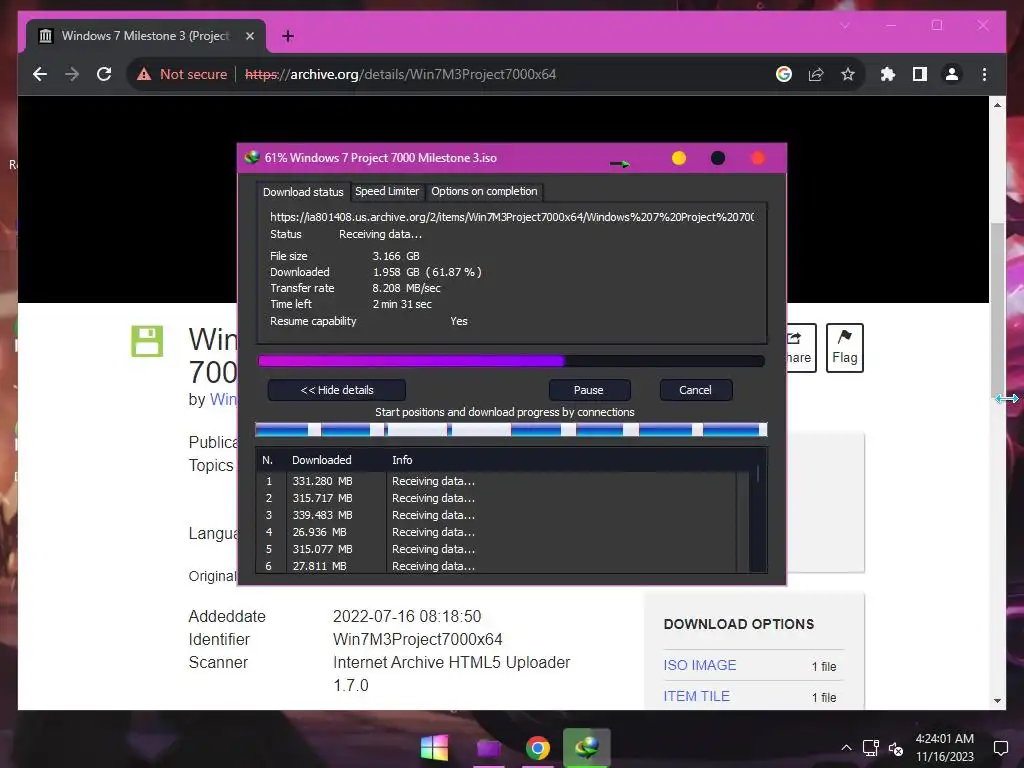
Task: Click the muted volume icon in tray
Action: pyautogui.click(x=896, y=749)
